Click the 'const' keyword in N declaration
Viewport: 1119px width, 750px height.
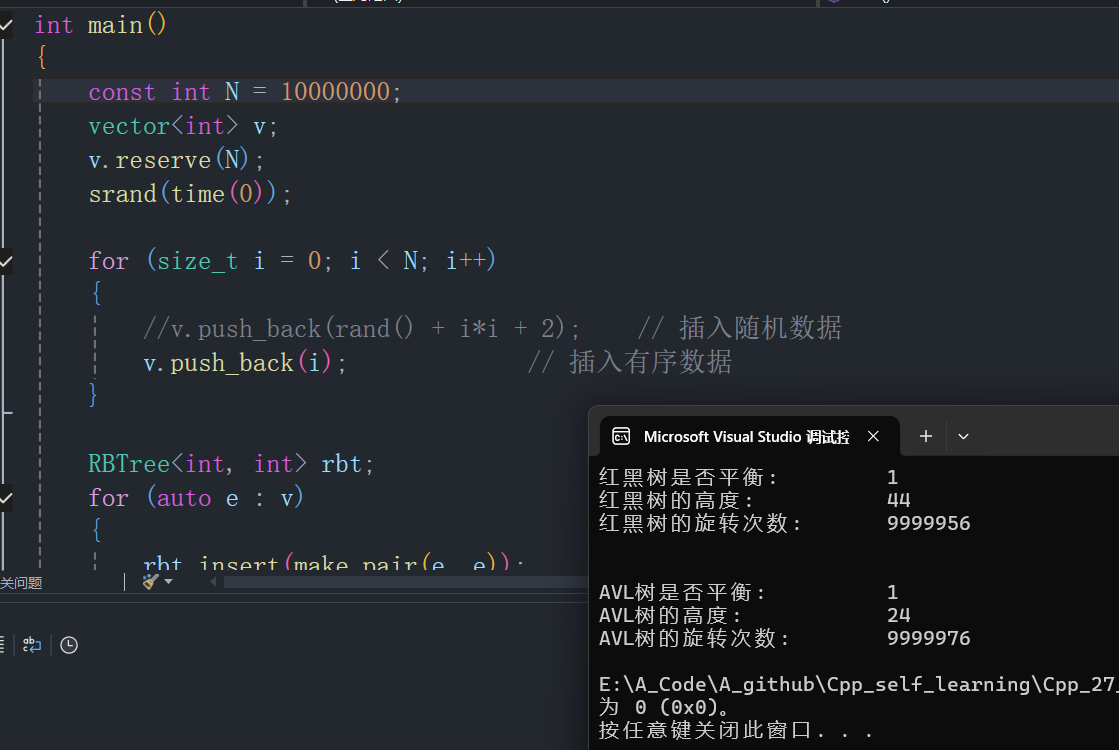point(121,92)
